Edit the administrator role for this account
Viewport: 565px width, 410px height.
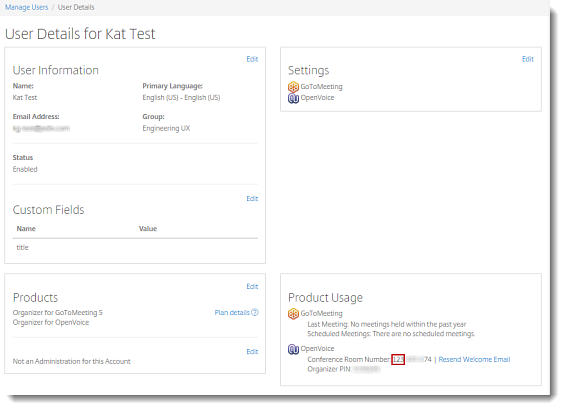point(252,352)
